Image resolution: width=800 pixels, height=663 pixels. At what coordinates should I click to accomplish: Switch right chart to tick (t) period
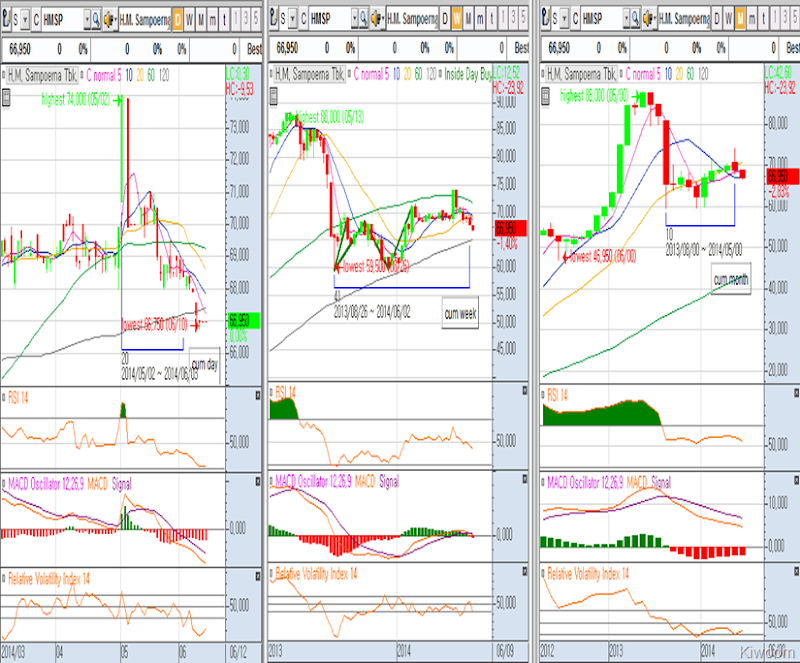coord(763,19)
